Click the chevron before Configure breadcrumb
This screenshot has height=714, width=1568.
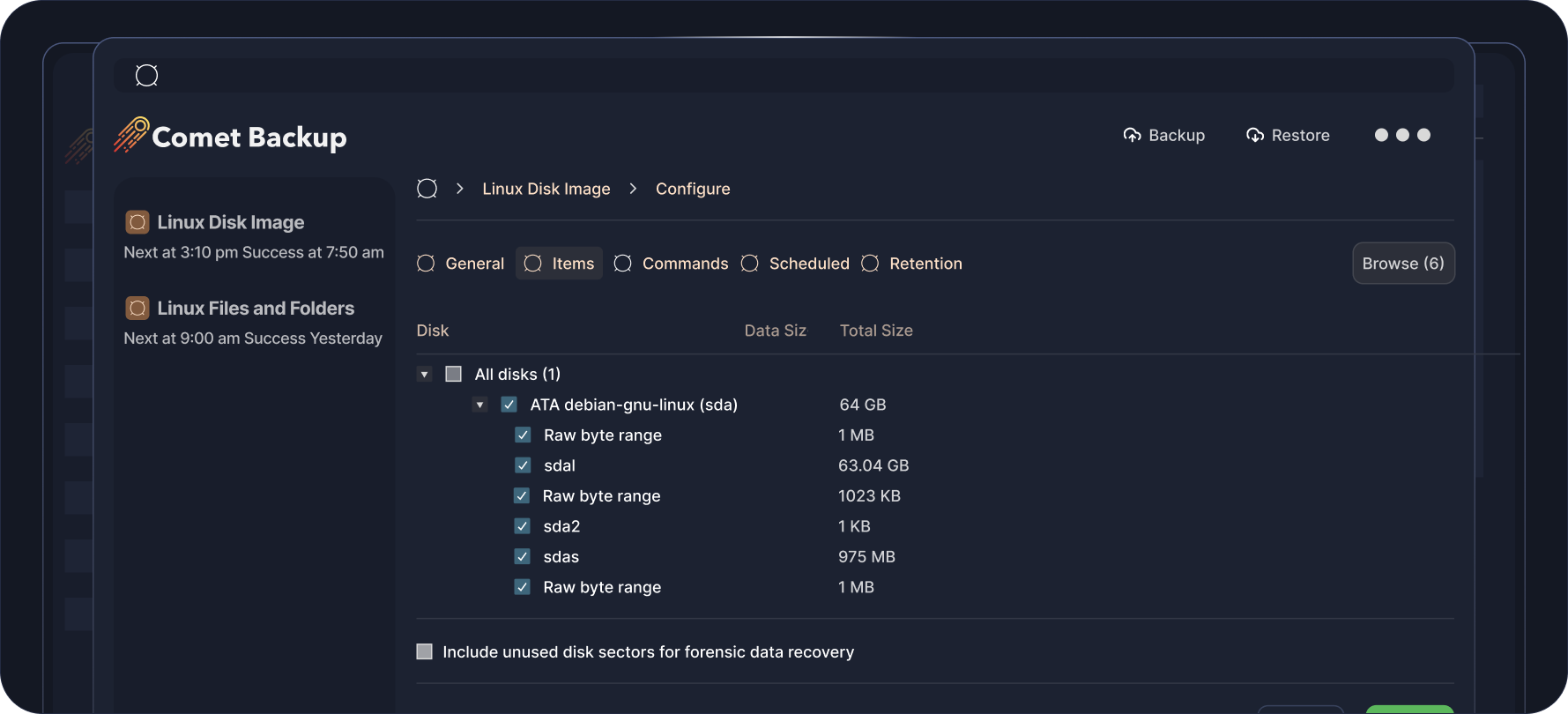(633, 189)
